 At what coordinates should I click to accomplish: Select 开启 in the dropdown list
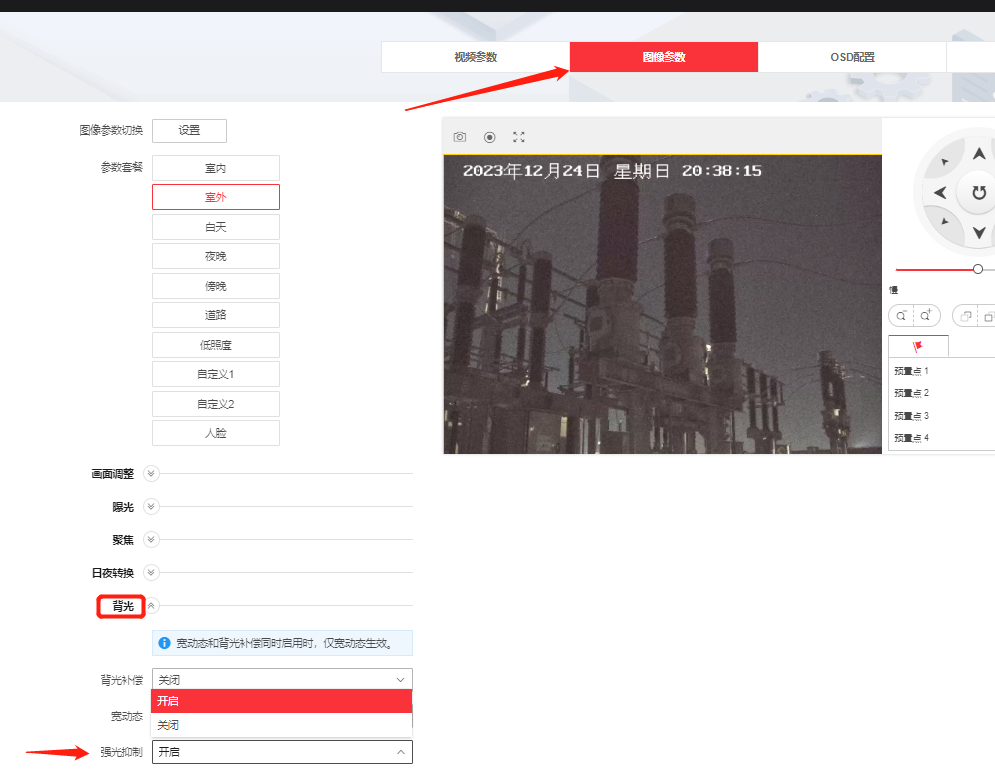[282, 701]
